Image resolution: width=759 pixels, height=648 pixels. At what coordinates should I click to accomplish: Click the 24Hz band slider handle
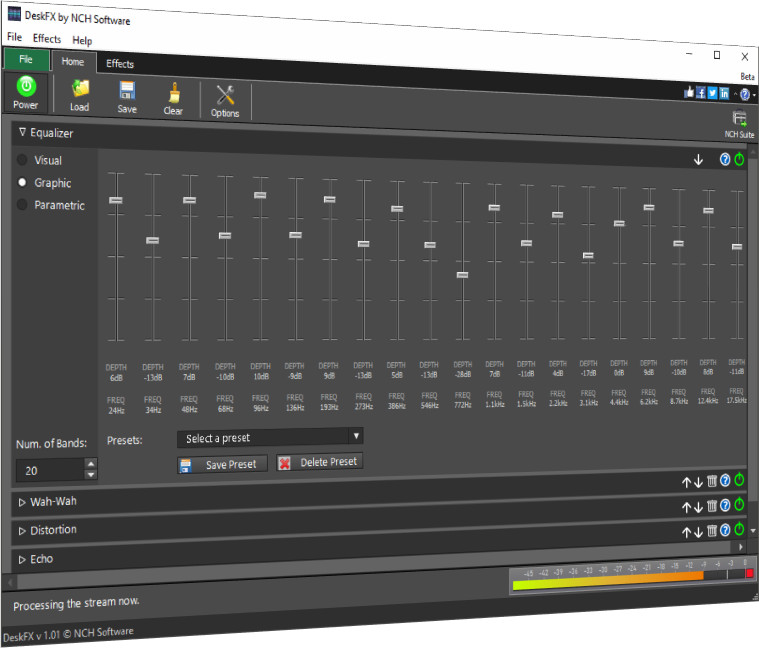point(116,201)
